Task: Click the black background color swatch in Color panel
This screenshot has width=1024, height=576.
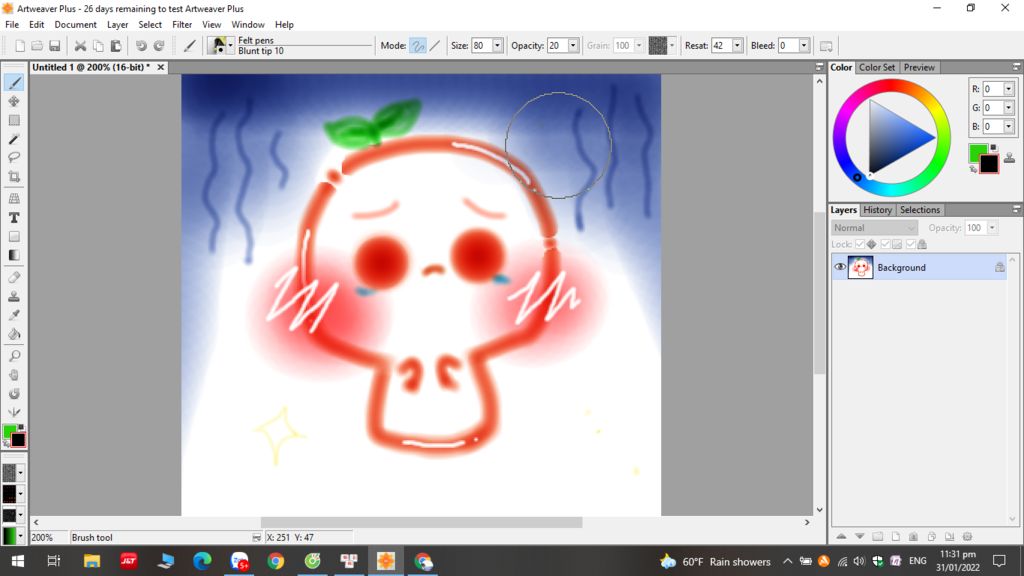Action: (990, 164)
